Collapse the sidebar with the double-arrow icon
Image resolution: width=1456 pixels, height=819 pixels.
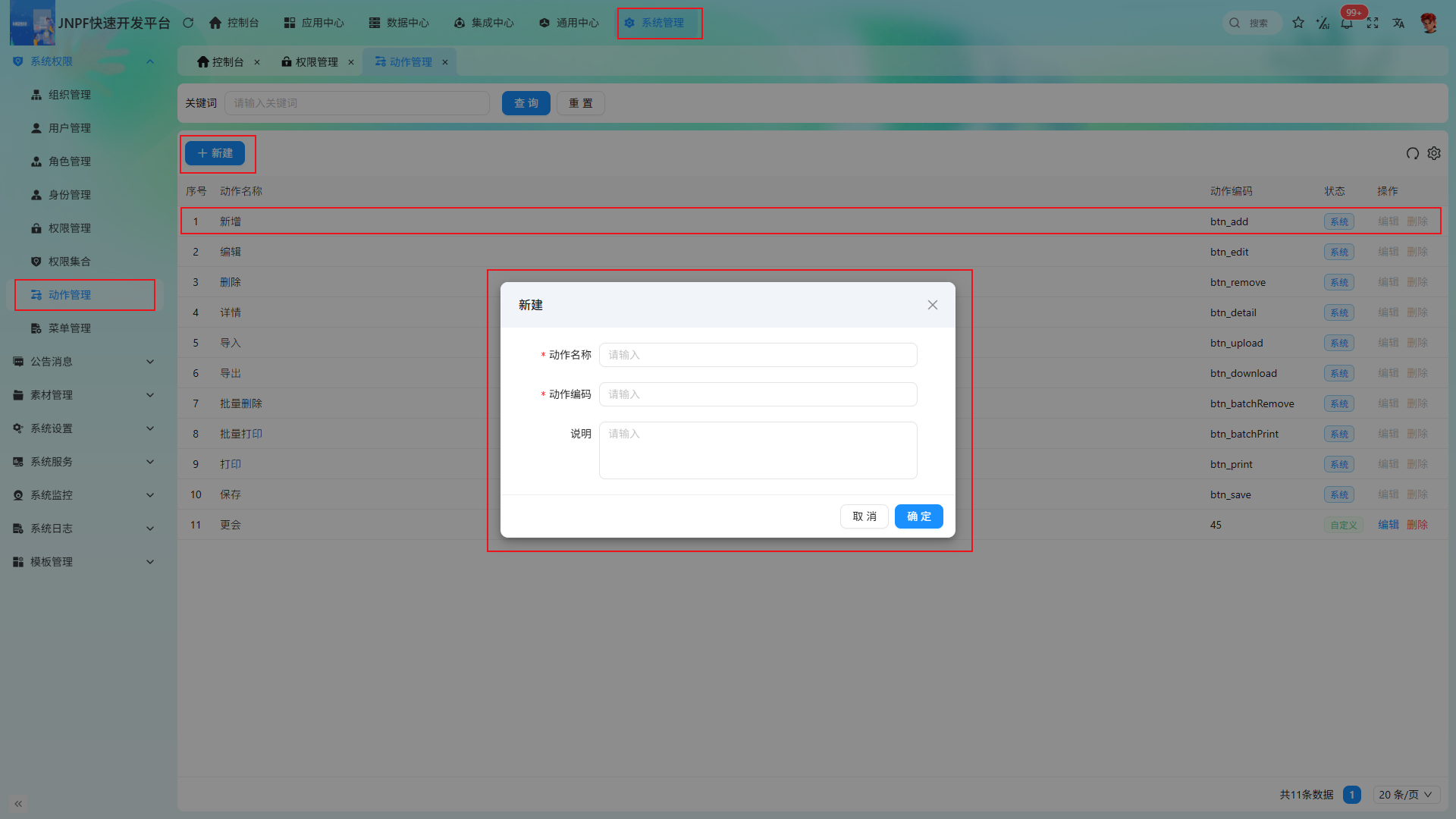click(18, 804)
